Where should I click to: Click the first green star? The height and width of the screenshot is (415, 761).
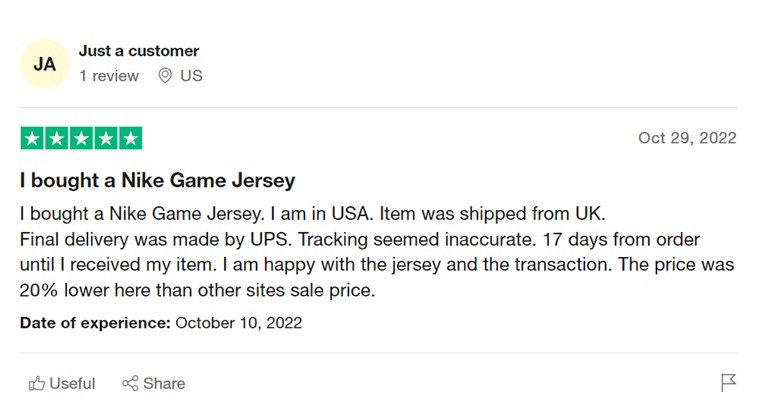(32, 138)
